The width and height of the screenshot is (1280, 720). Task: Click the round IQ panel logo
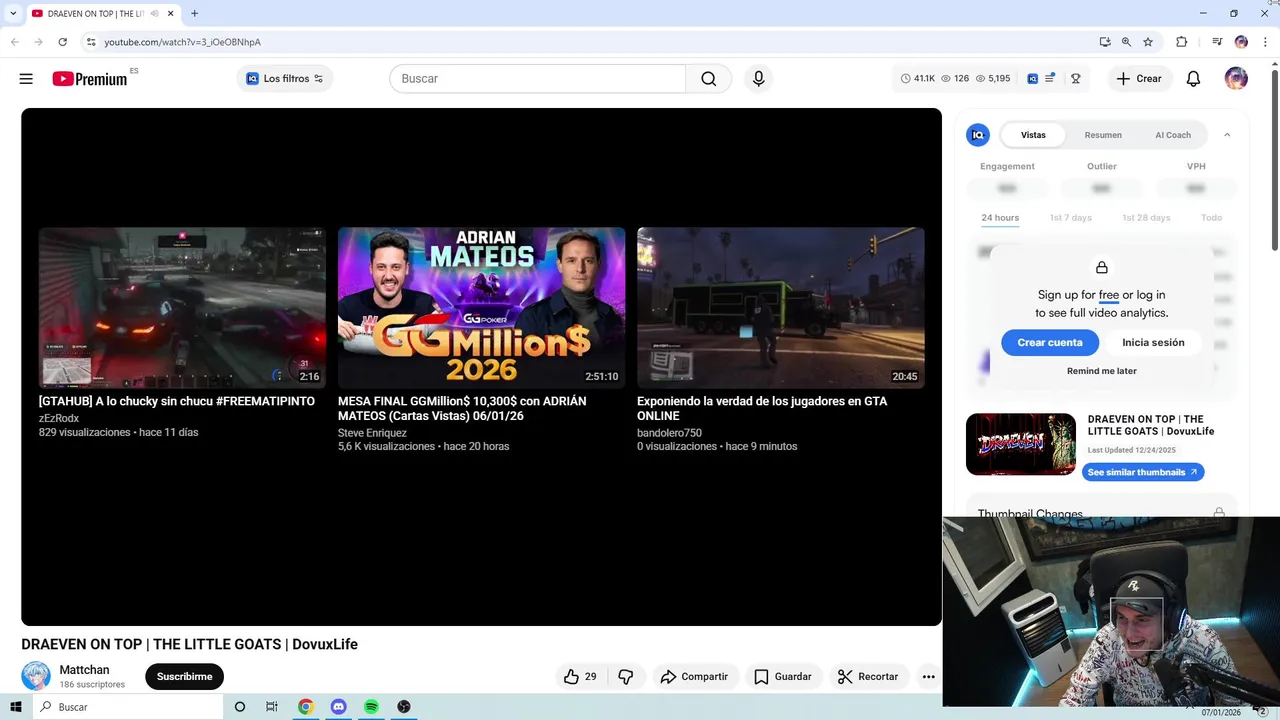pos(978,135)
